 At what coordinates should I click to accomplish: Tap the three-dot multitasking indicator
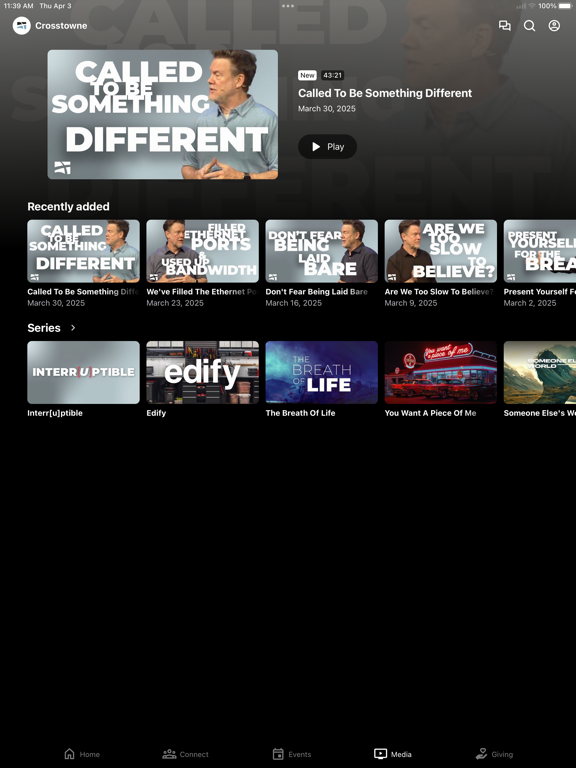(288, 6)
